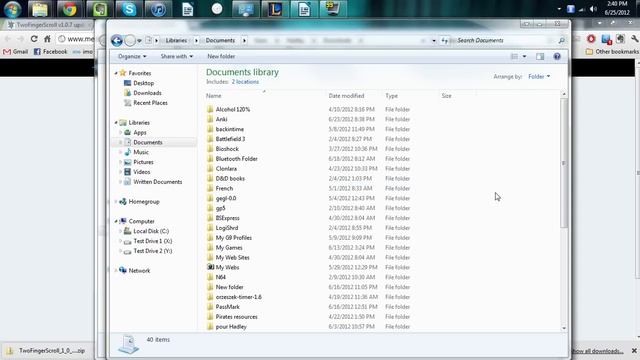Open Skype from the taskbar
The height and width of the screenshot is (360, 640).
coord(129,9)
